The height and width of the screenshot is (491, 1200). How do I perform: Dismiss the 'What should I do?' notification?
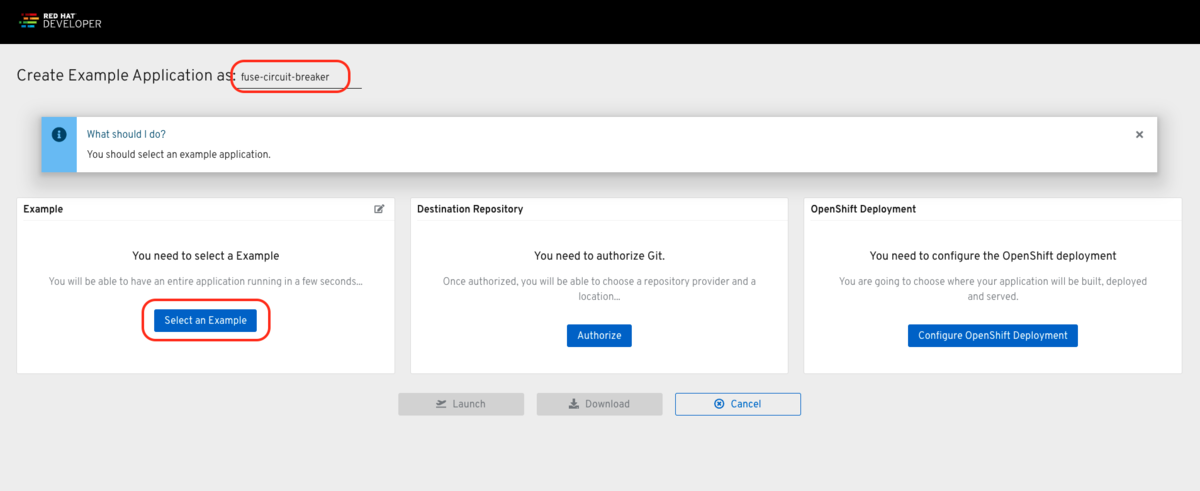click(x=1139, y=134)
